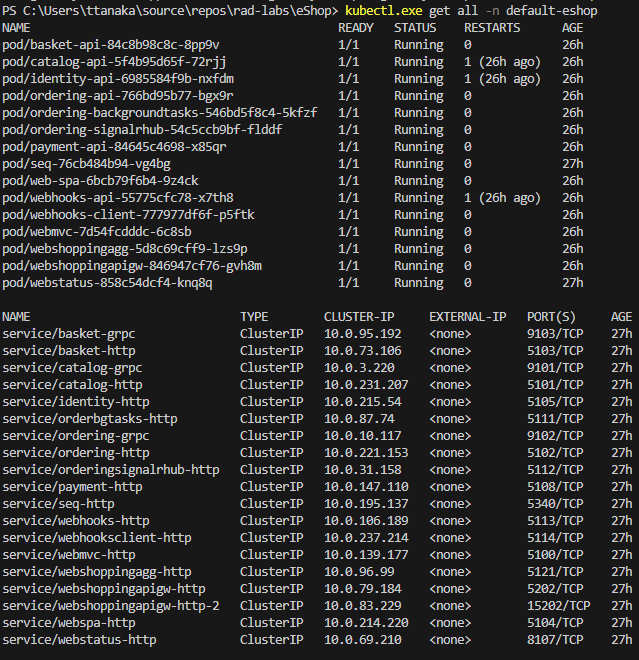Click service/webspa-http name
This screenshot has width=639, height=660.
[x=69, y=623]
